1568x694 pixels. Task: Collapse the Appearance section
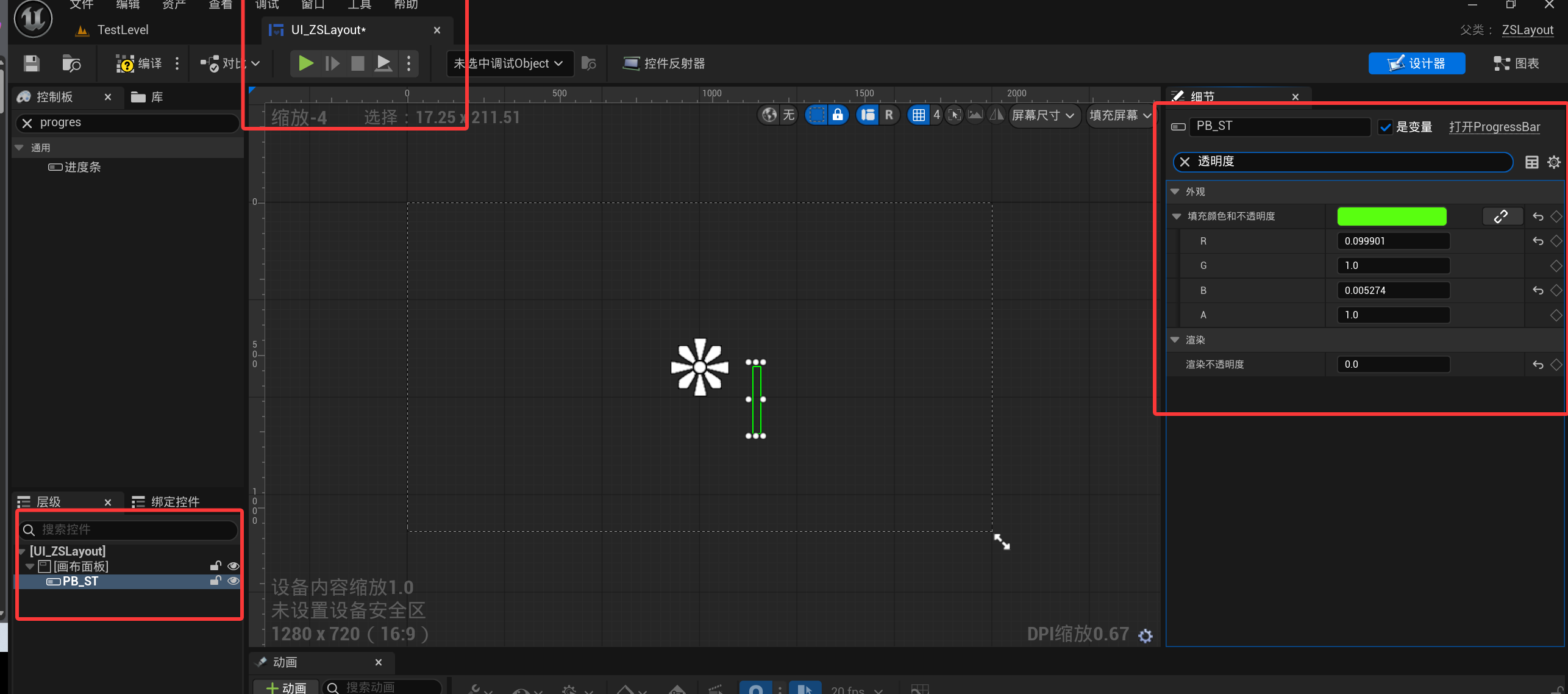click(1175, 191)
